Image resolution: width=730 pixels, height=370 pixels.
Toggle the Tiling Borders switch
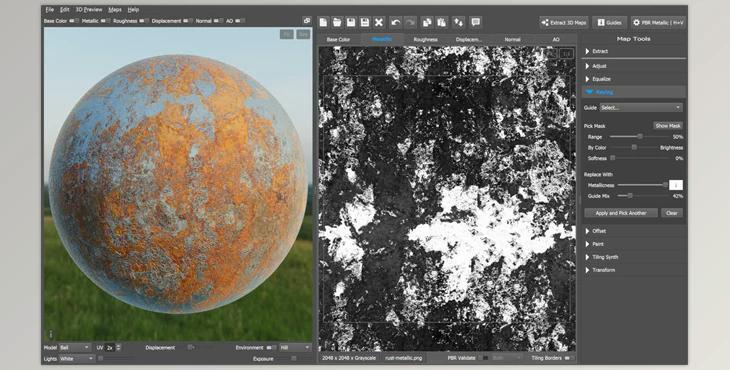[569, 358]
